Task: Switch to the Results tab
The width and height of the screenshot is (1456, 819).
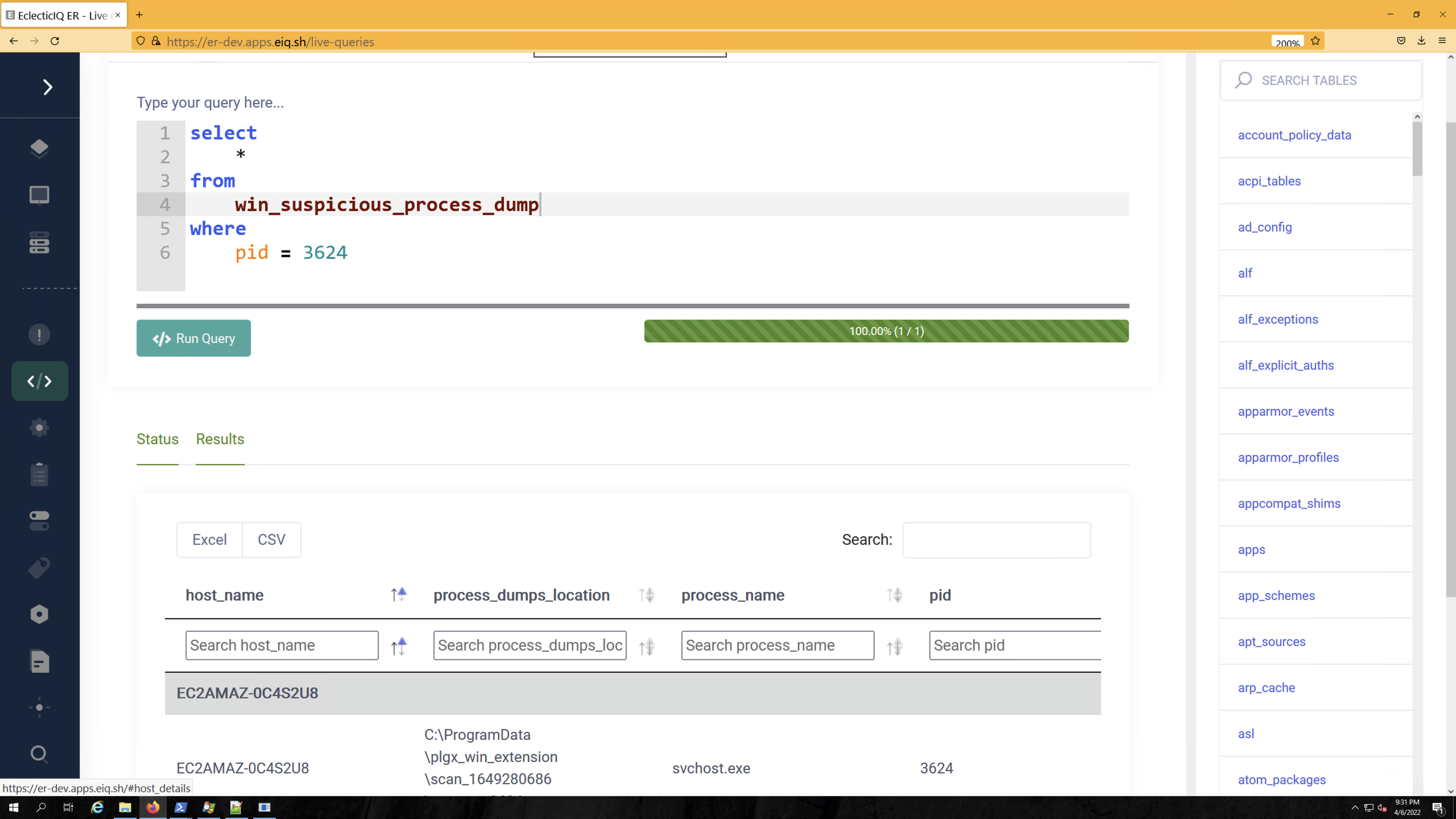Action: coord(220,439)
